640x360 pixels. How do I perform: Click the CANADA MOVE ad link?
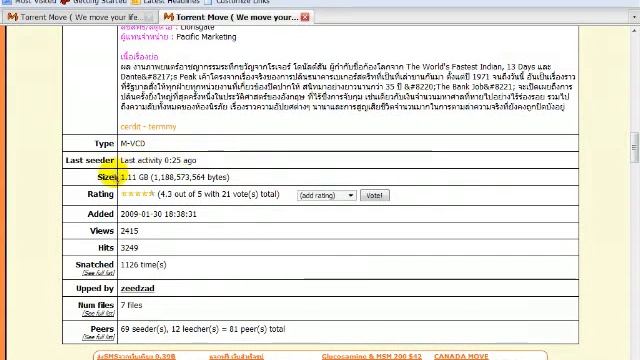461,356
